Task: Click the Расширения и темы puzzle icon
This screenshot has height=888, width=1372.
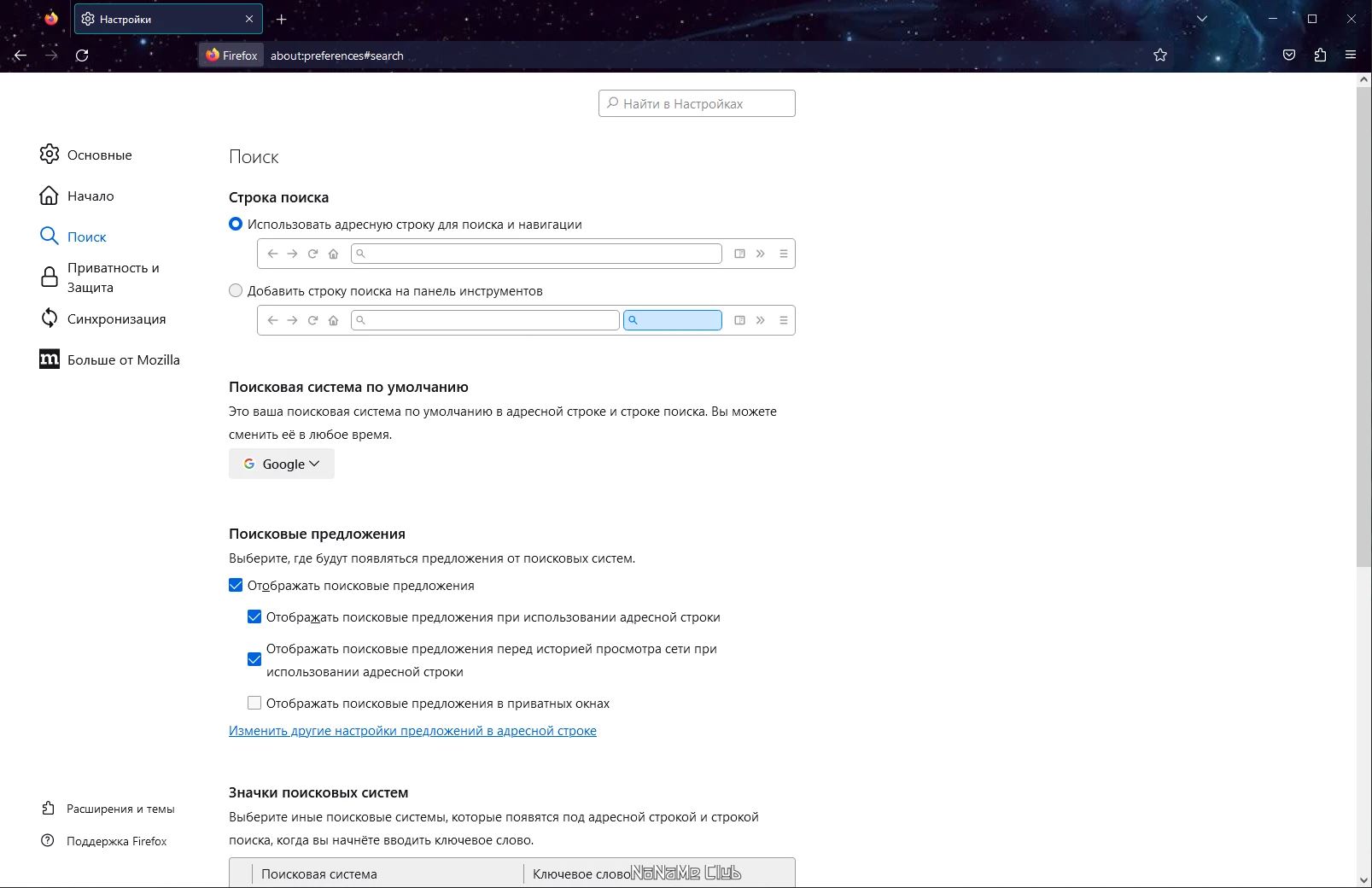Action: click(48, 809)
